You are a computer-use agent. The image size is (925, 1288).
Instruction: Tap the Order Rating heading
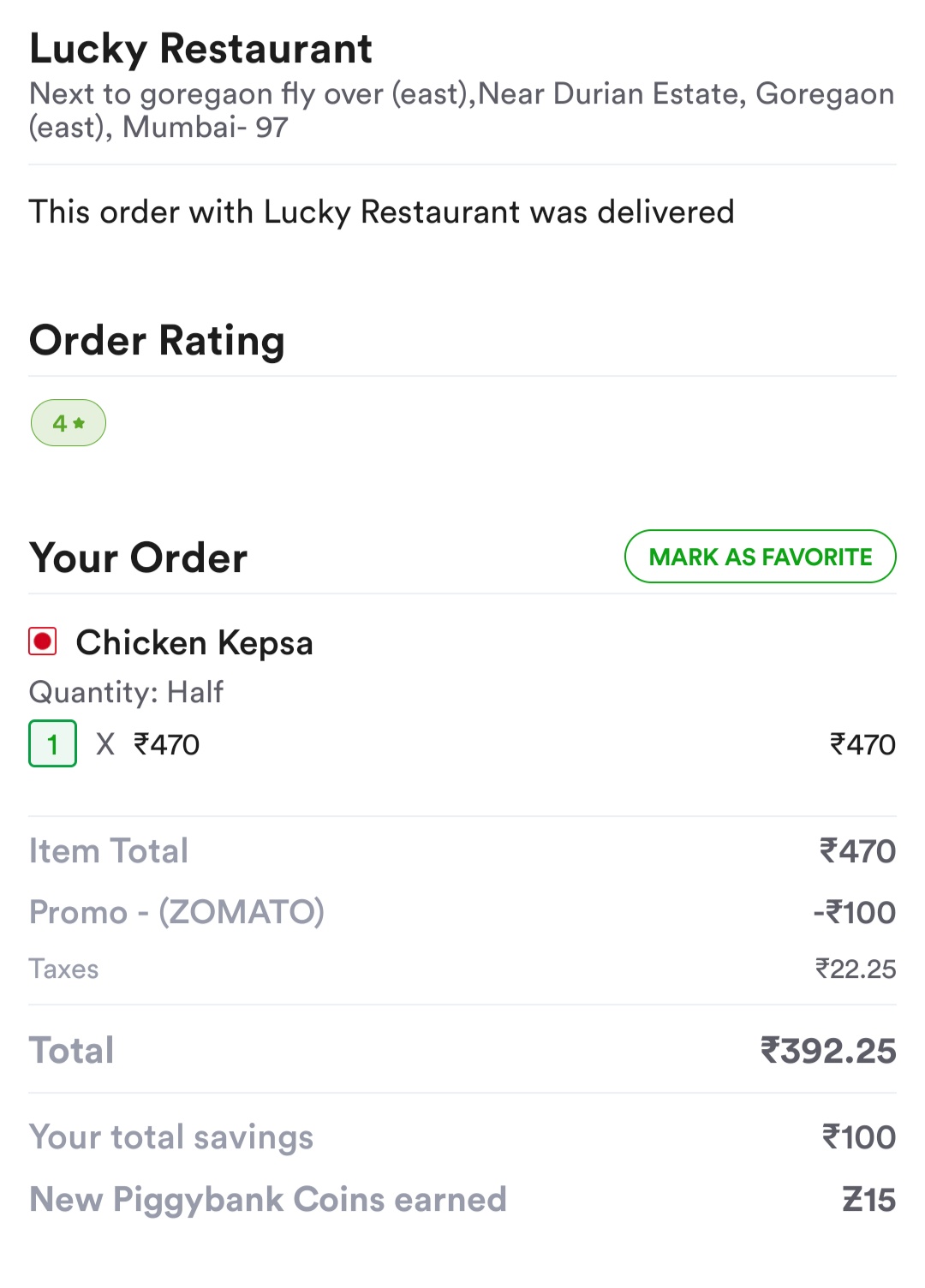point(158,341)
